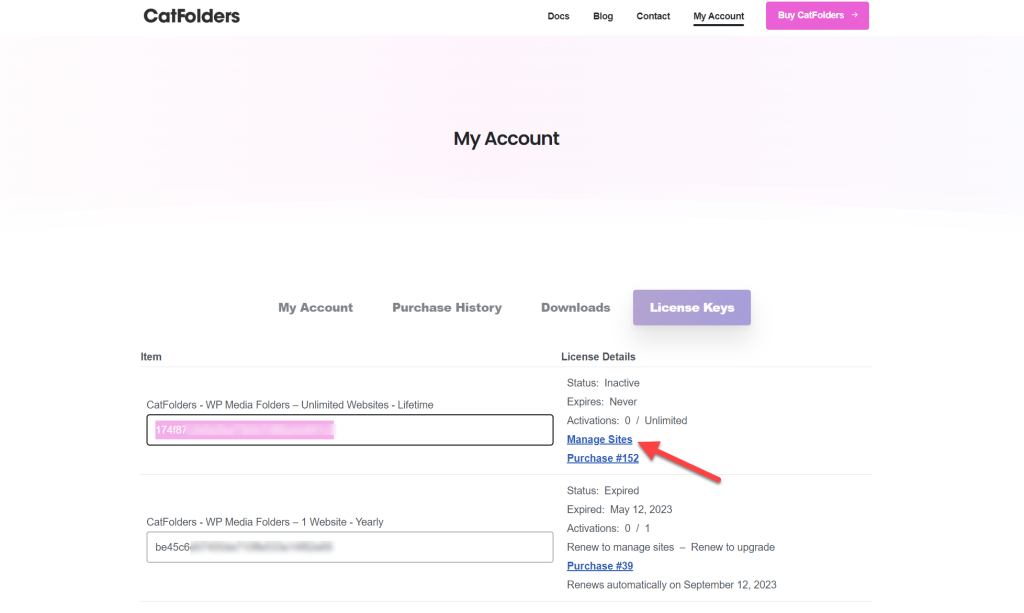Click the 'Expired: May 12, 2023' text
This screenshot has width=1024, height=613.
(x=619, y=509)
